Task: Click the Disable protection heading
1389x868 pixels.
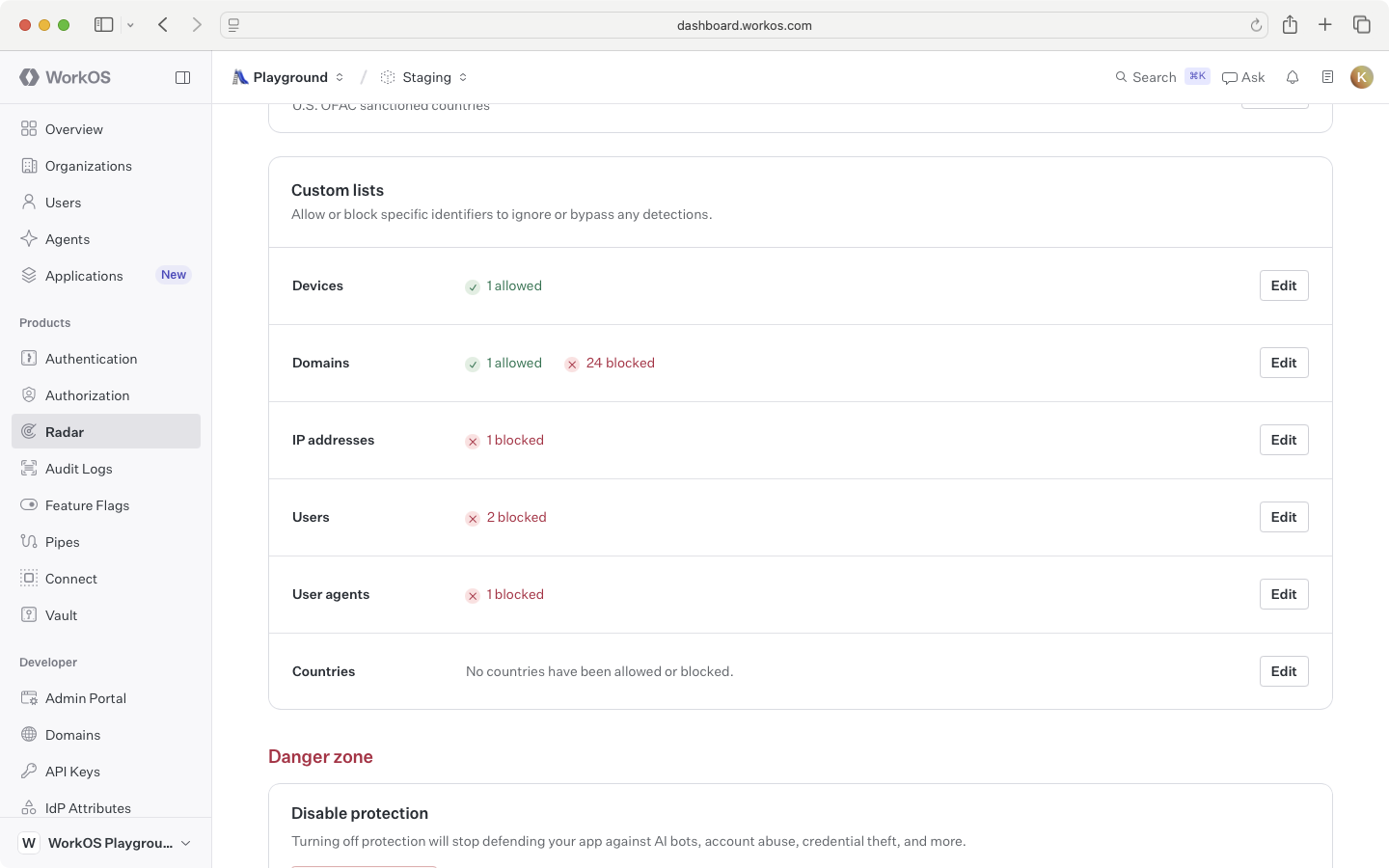Action: (360, 813)
